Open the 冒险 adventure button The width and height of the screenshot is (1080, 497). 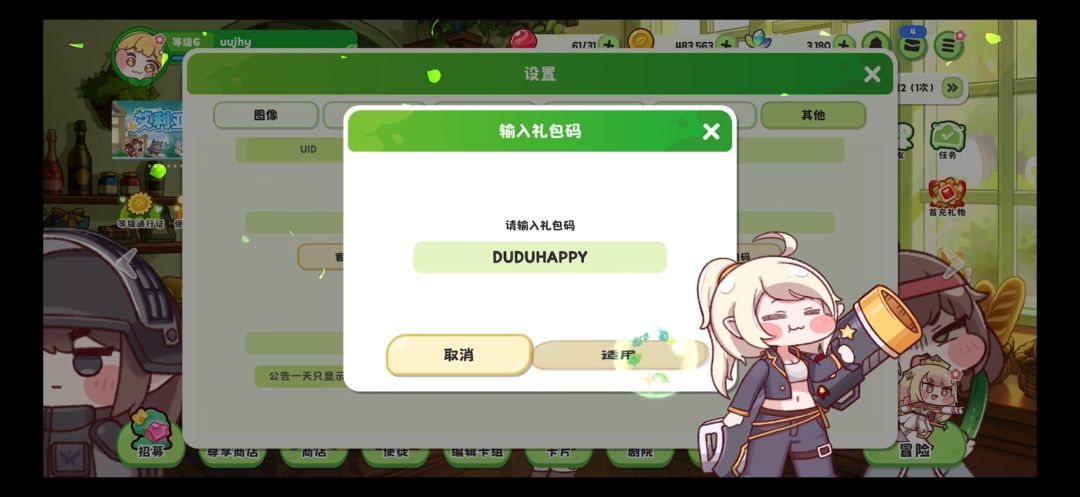point(915,450)
